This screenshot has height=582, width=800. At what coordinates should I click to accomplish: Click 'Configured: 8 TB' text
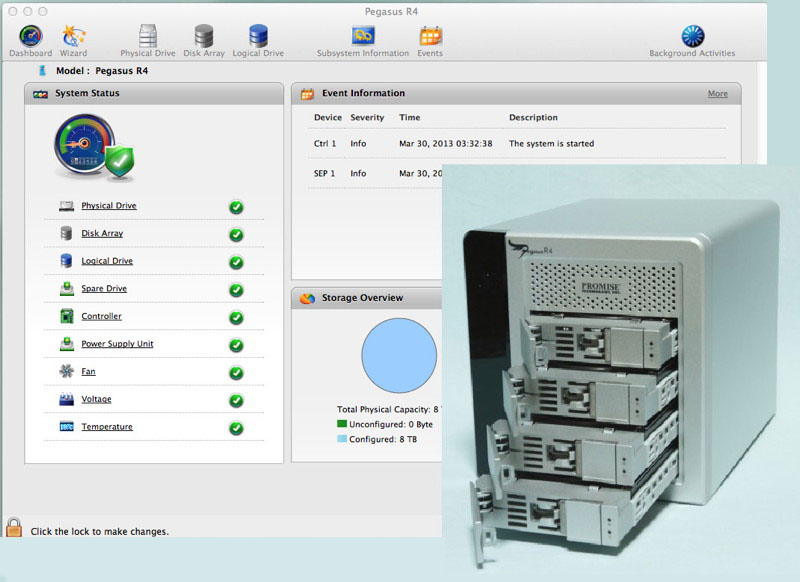click(383, 439)
